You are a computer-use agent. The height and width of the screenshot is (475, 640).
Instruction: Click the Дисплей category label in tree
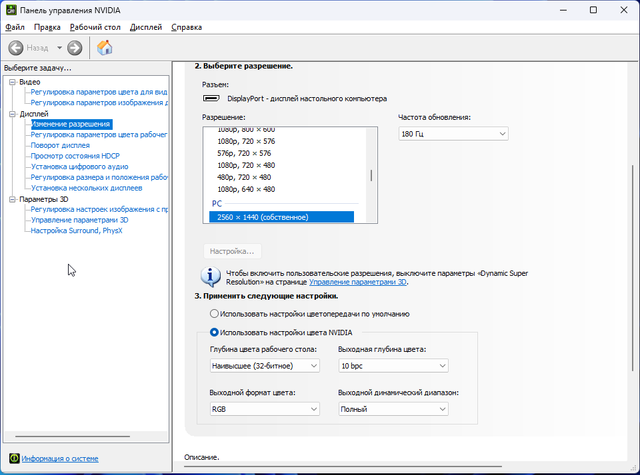click(34, 114)
